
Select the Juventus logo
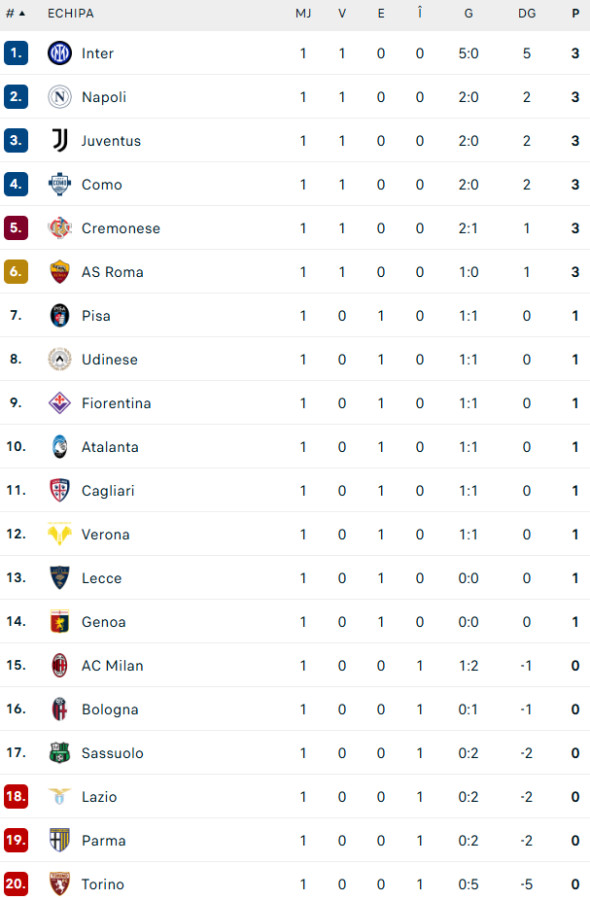point(59,140)
